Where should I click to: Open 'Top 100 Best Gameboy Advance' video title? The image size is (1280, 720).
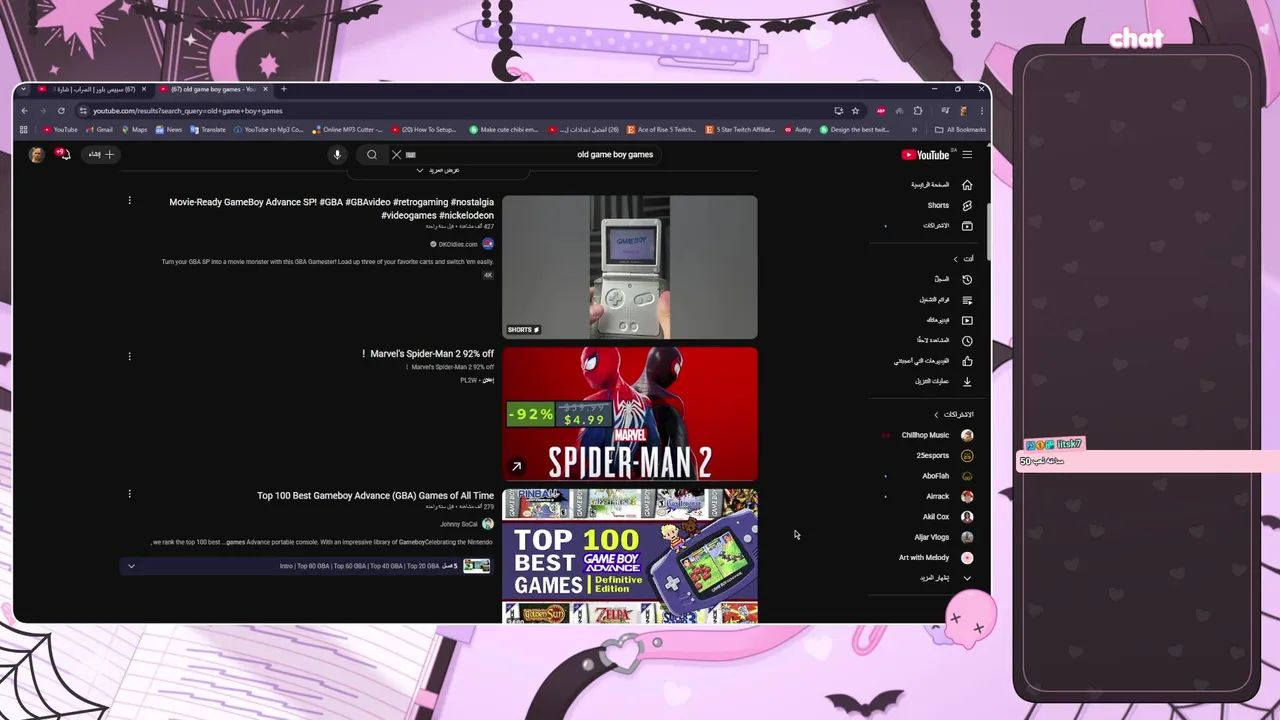pos(375,495)
